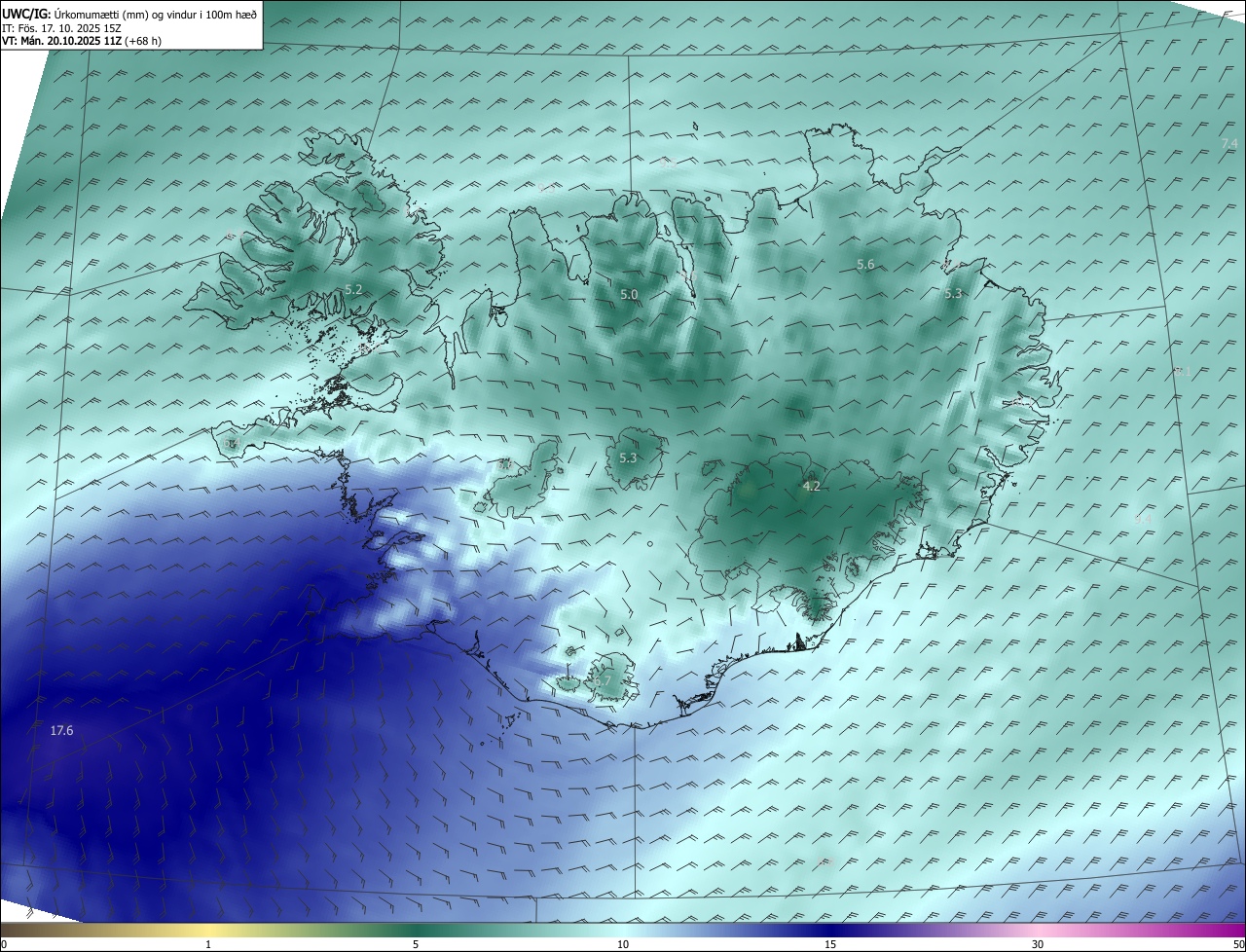Select the 7.4 value at the top right

[x=1229, y=143]
